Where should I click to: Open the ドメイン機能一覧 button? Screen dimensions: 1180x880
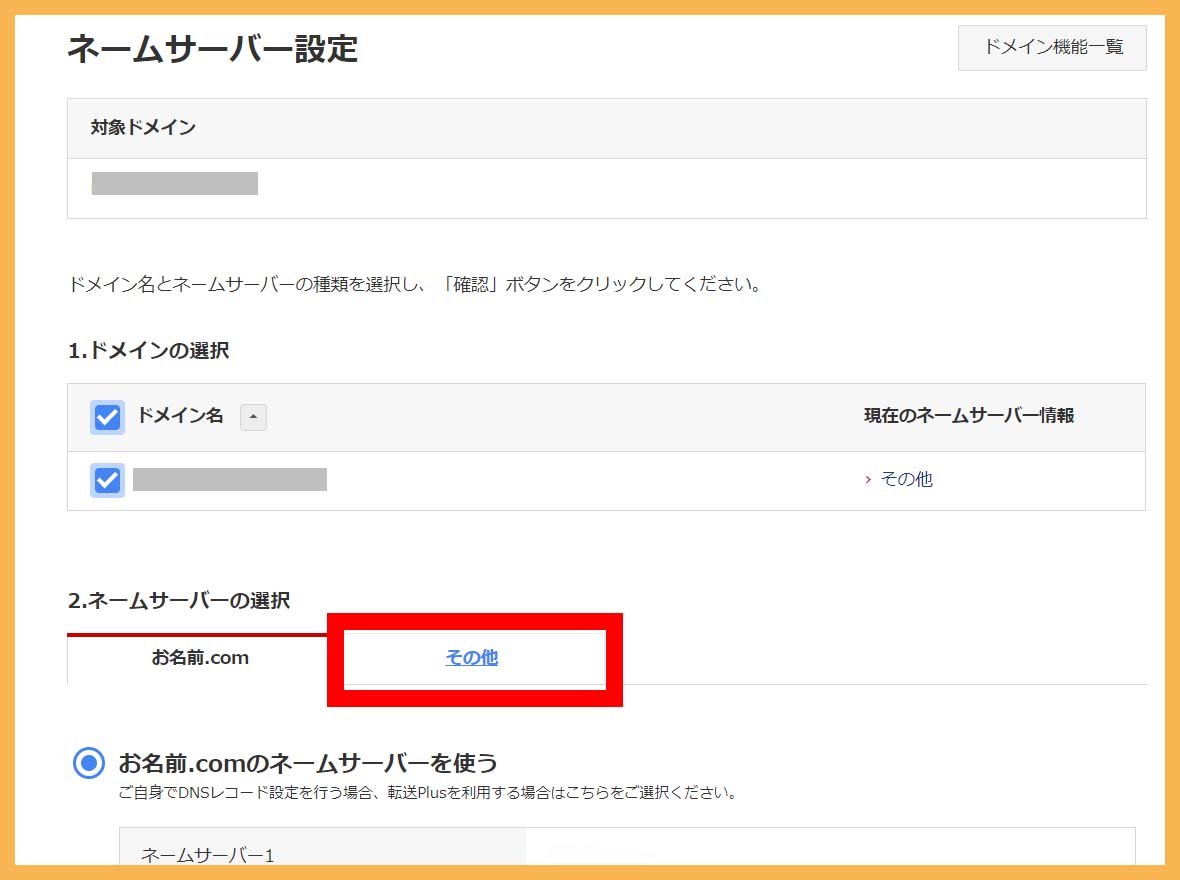(1052, 48)
